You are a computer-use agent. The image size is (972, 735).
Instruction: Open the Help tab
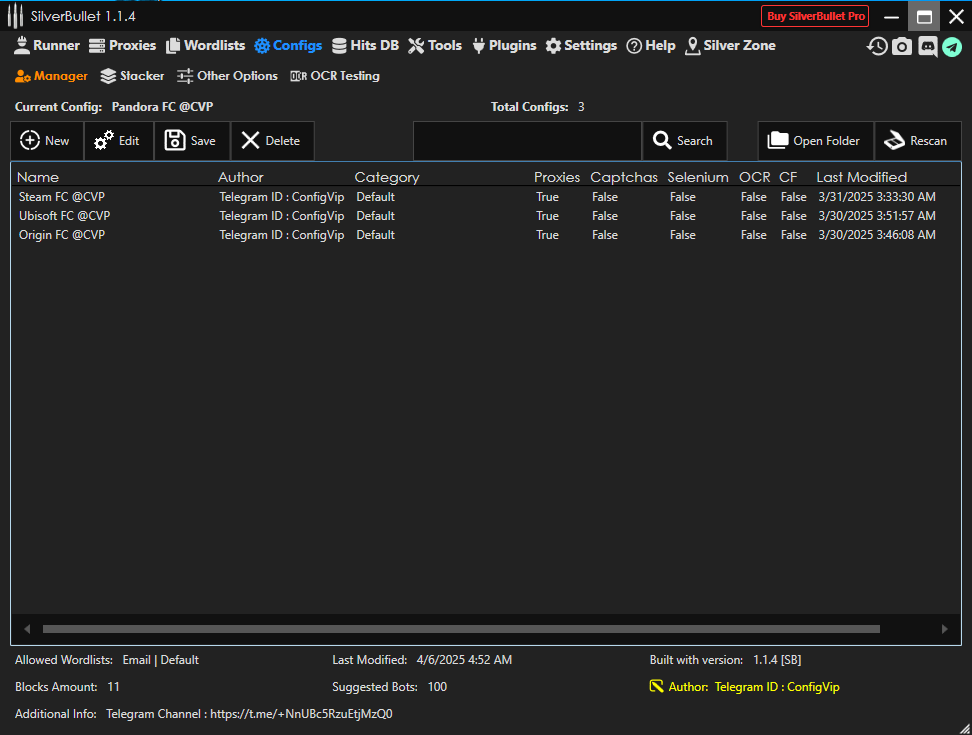651,46
